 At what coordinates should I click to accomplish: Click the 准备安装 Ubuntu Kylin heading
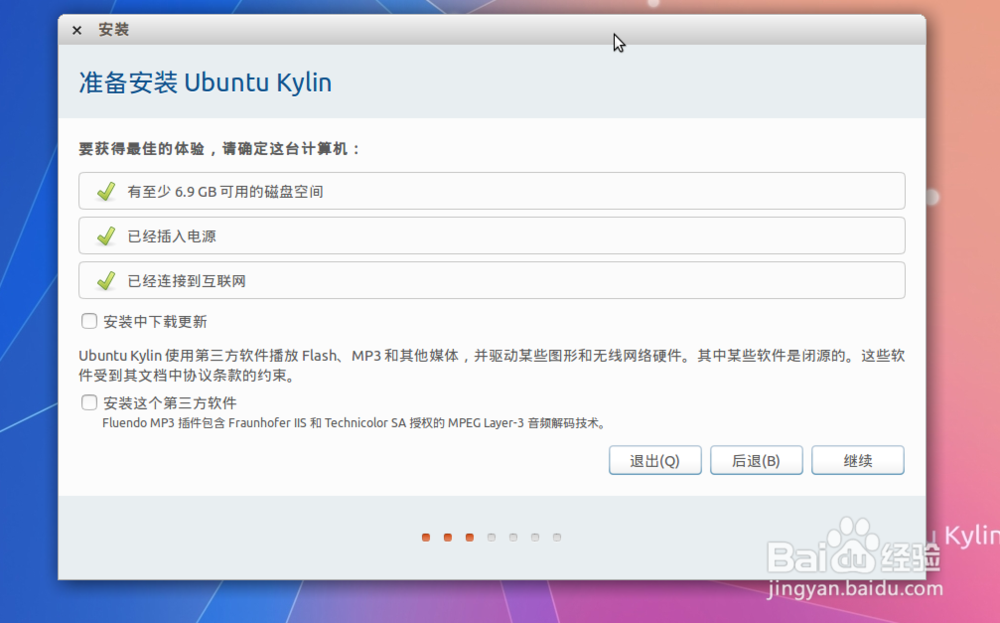pos(203,83)
